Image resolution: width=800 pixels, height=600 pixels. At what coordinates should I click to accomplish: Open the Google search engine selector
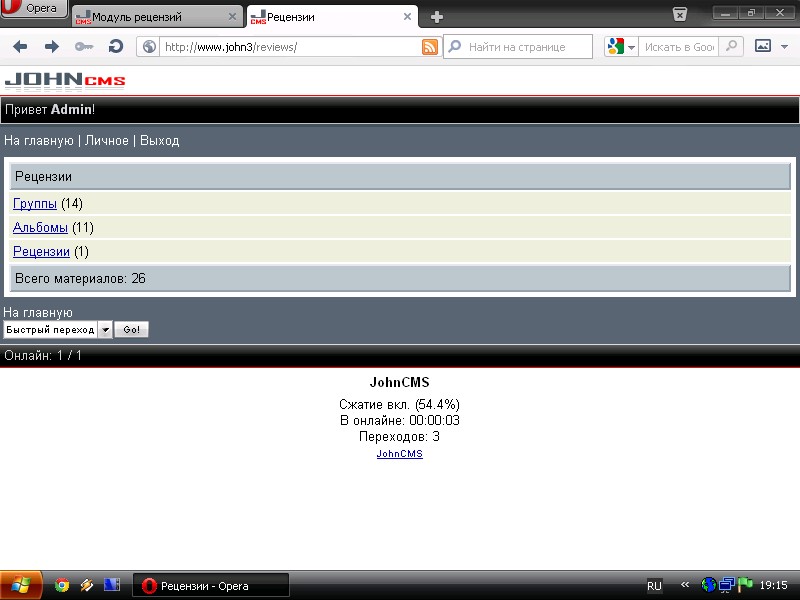point(621,47)
